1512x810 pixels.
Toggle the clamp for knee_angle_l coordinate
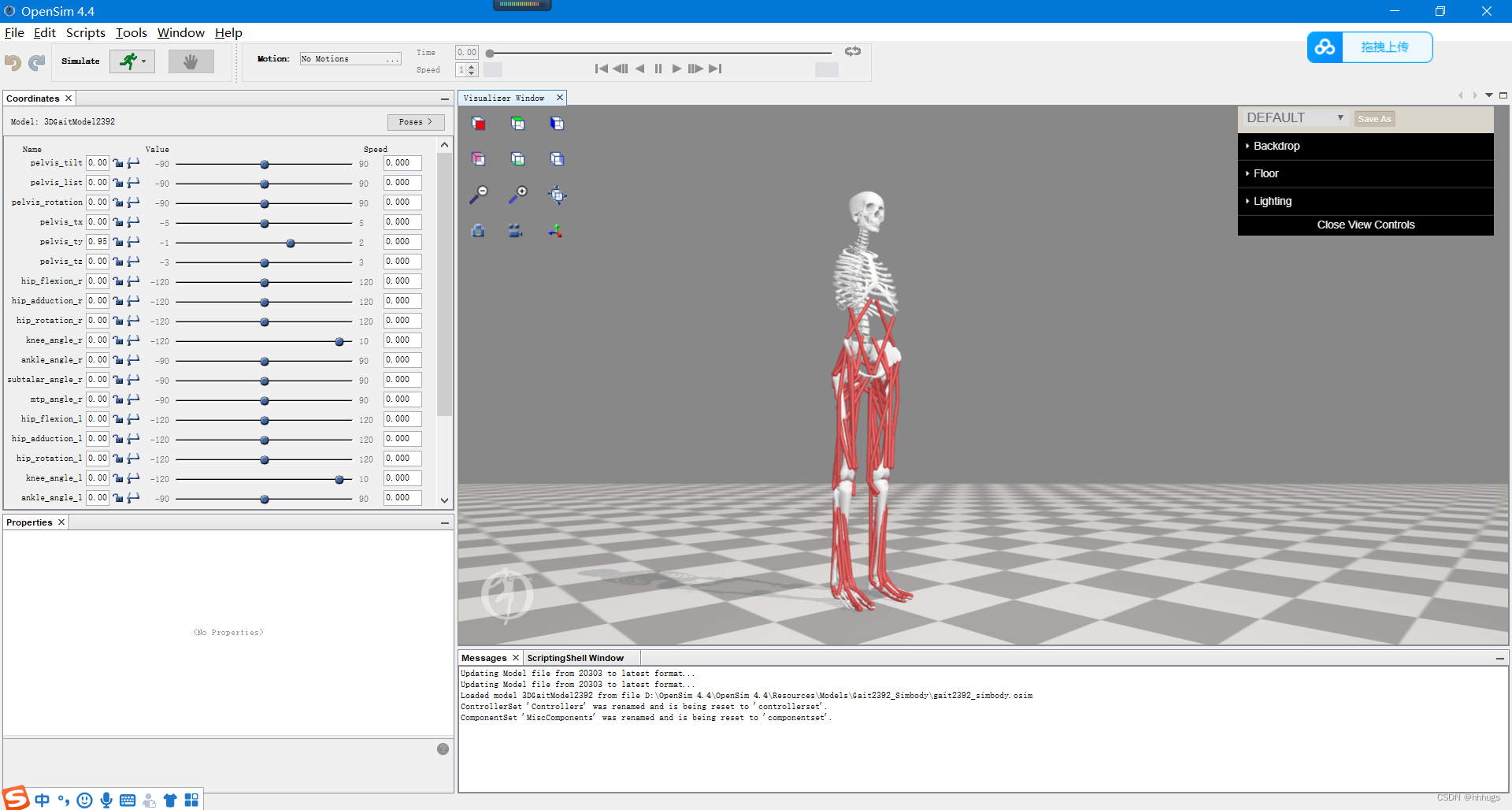[x=133, y=478]
